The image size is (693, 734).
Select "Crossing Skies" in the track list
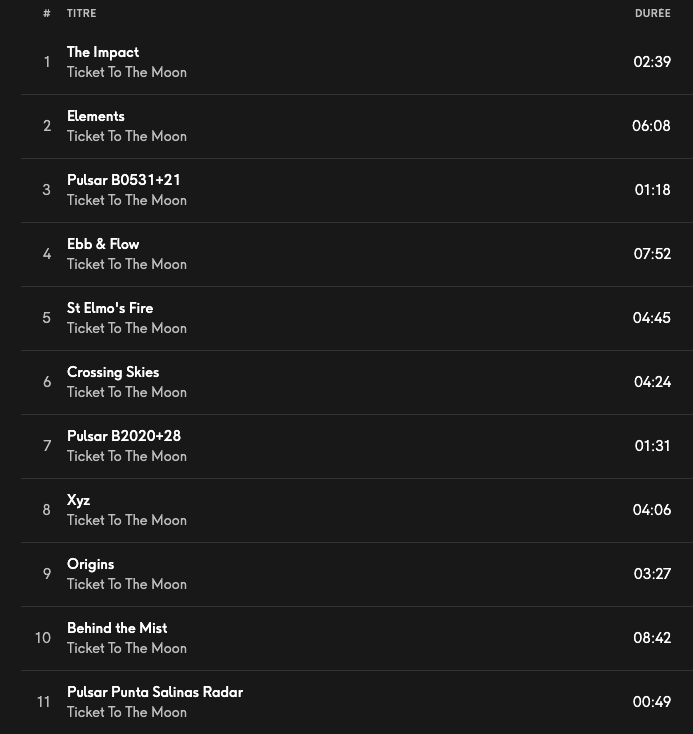113,372
